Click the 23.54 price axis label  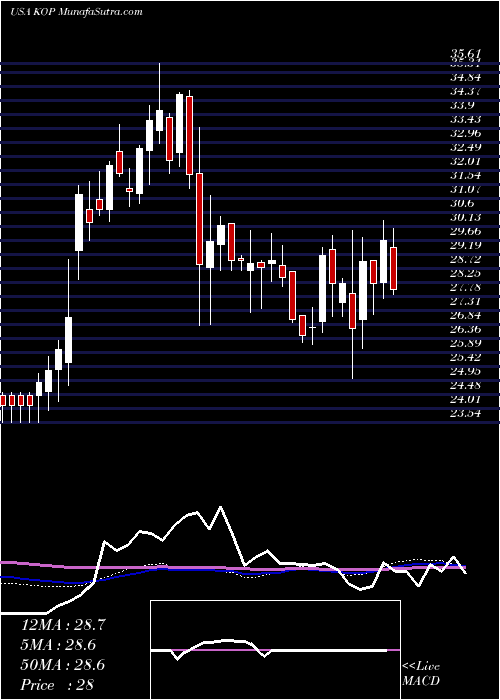pos(467,413)
